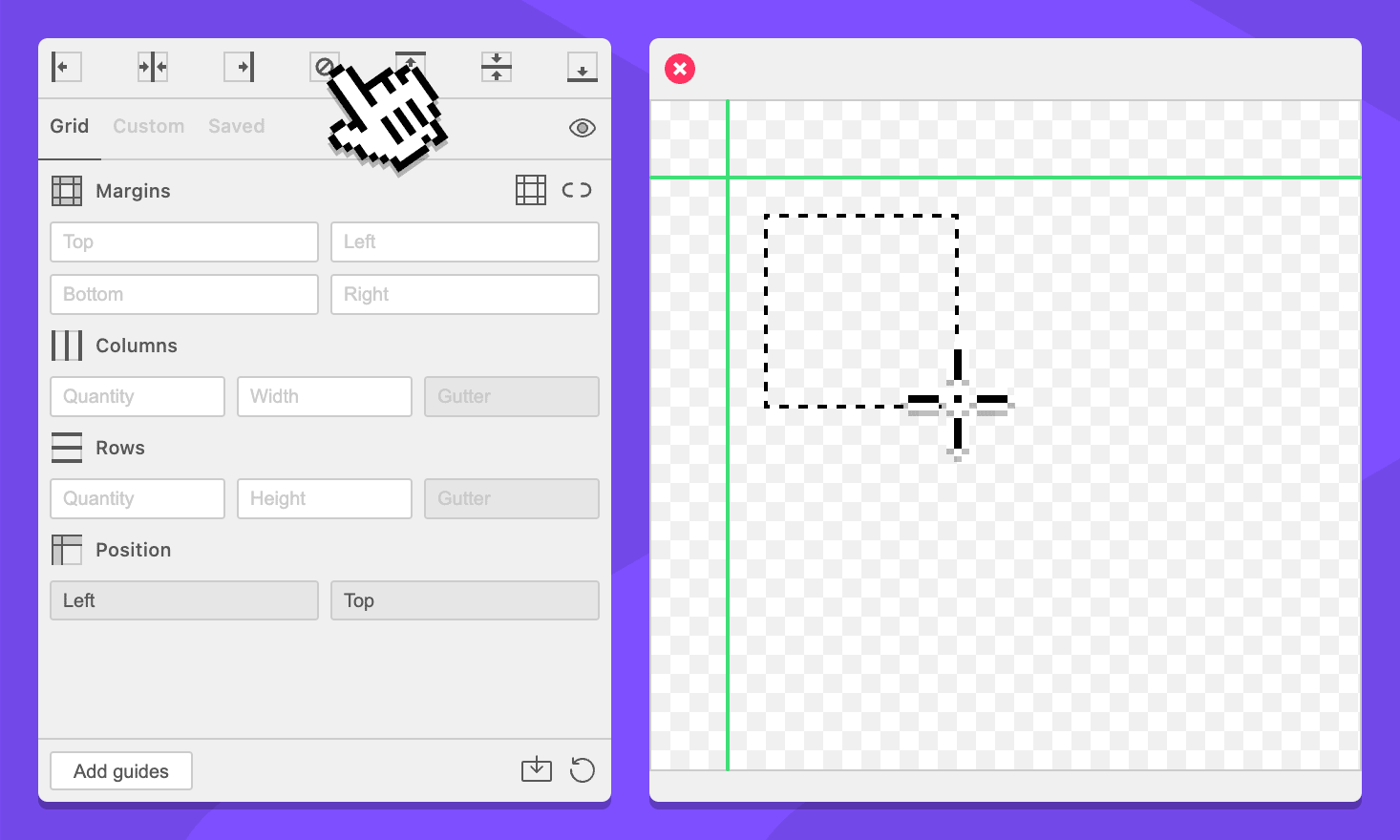Toggle guide visibility with the eye icon
The height and width of the screenshot is (840, 1400).
(x=582, y=128)
